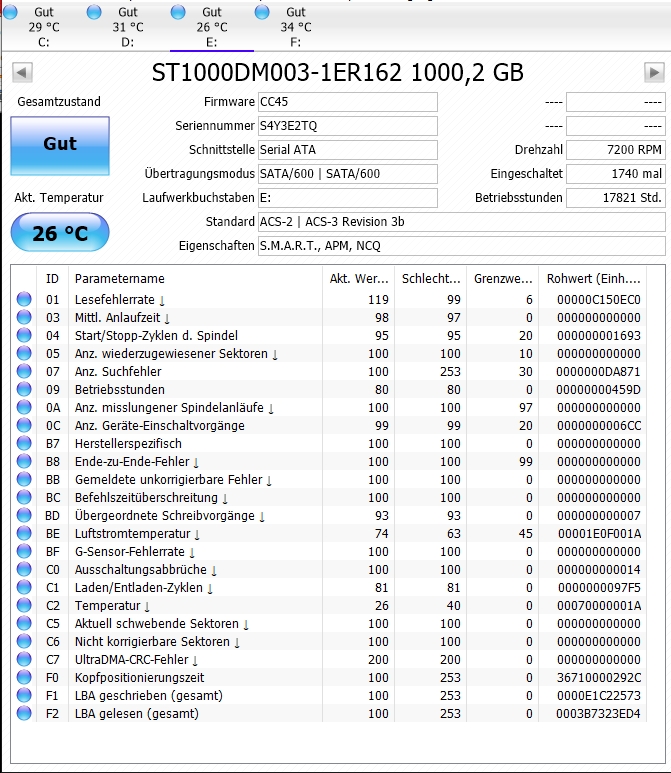Click status orb of Ende-zu-Ende-Fehler row
This screenshot has height=773, width=671.
(24, 461)
